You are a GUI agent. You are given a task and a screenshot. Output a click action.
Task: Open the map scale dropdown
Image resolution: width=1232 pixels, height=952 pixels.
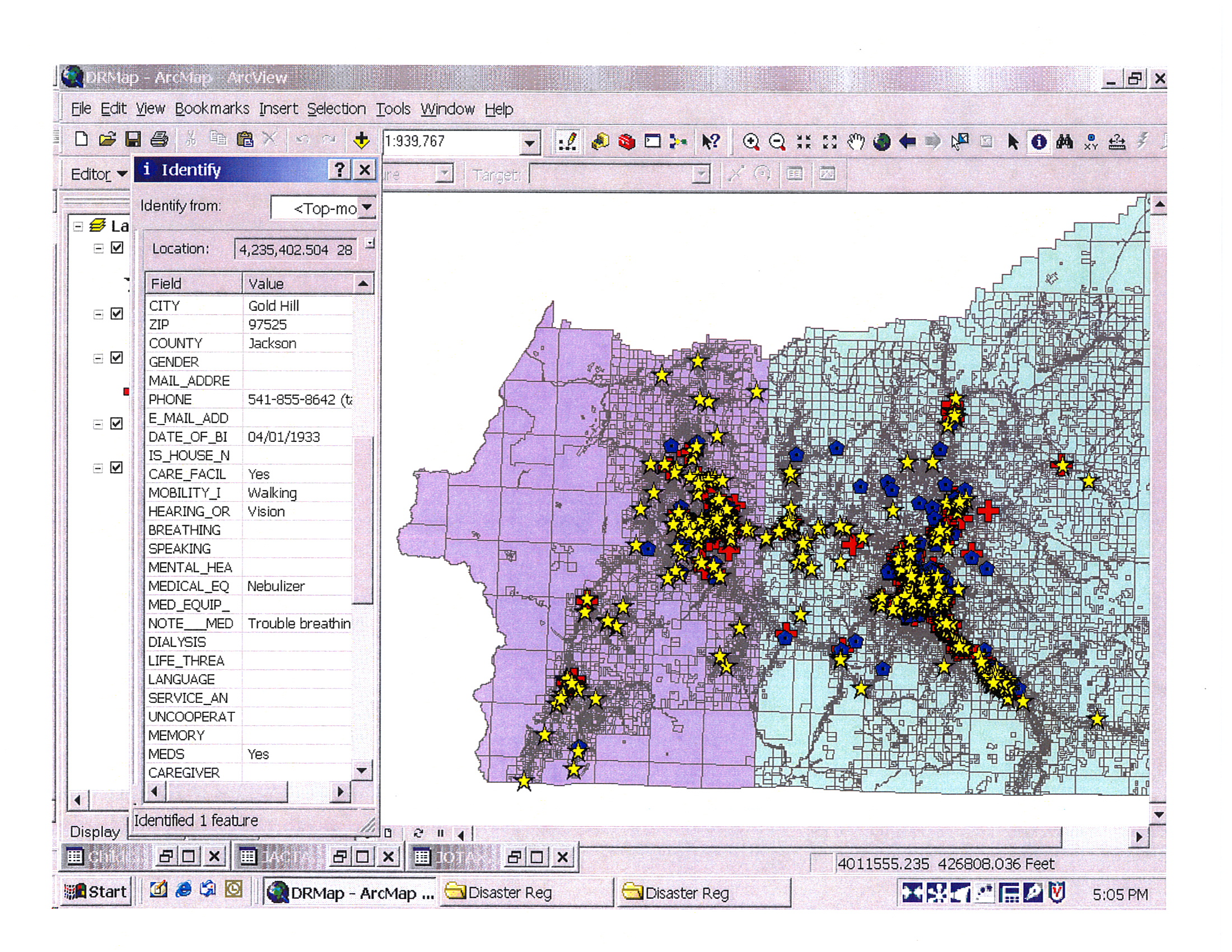(x=529, y=144)
